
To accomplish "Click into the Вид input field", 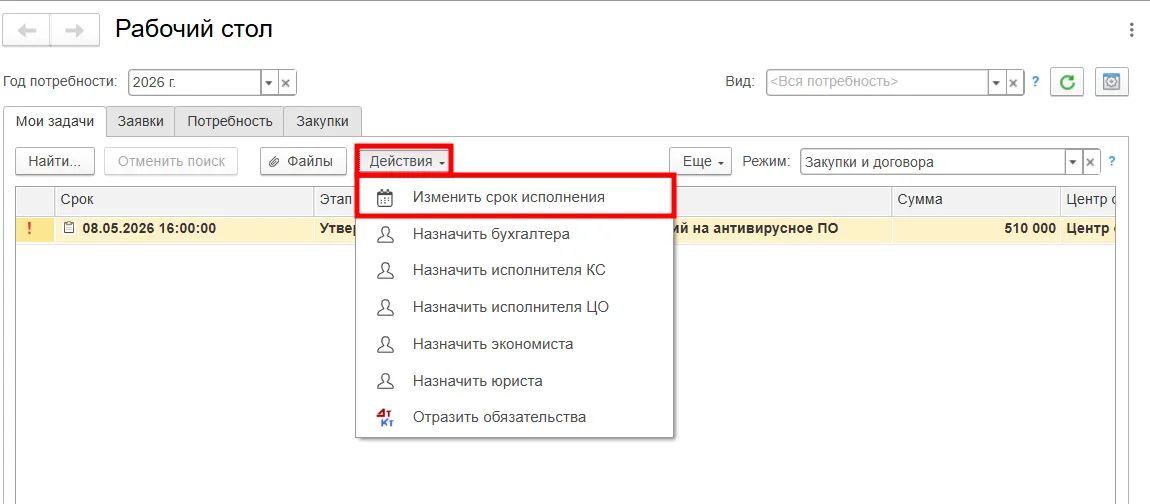I will pyautogui.click(x=876, y=83).
